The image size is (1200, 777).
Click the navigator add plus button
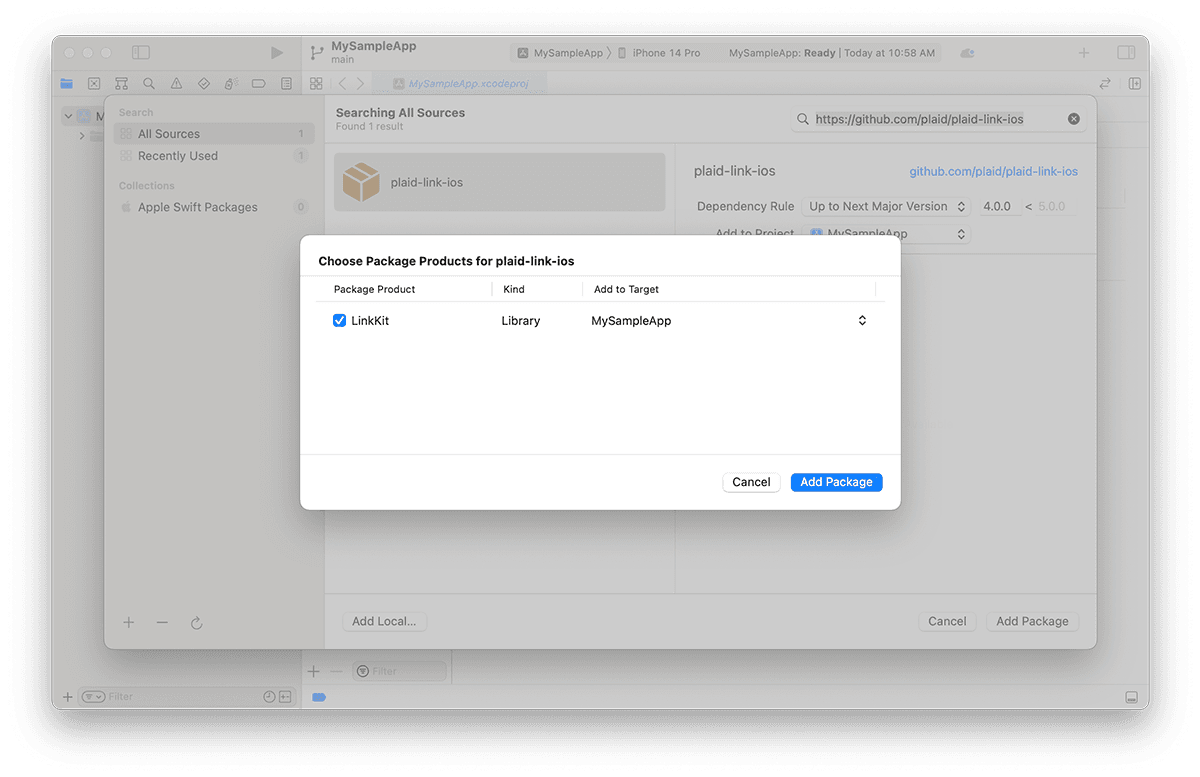point(68,697)
